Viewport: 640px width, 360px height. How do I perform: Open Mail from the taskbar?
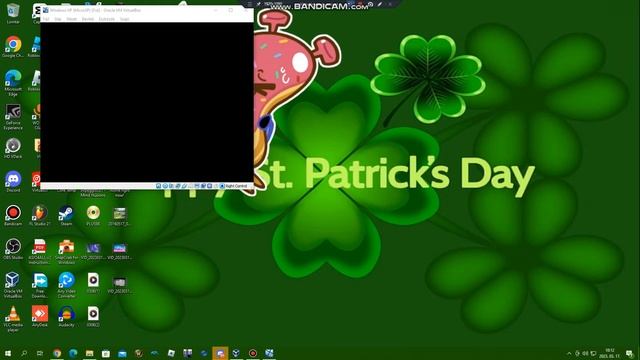click(122, 353)
